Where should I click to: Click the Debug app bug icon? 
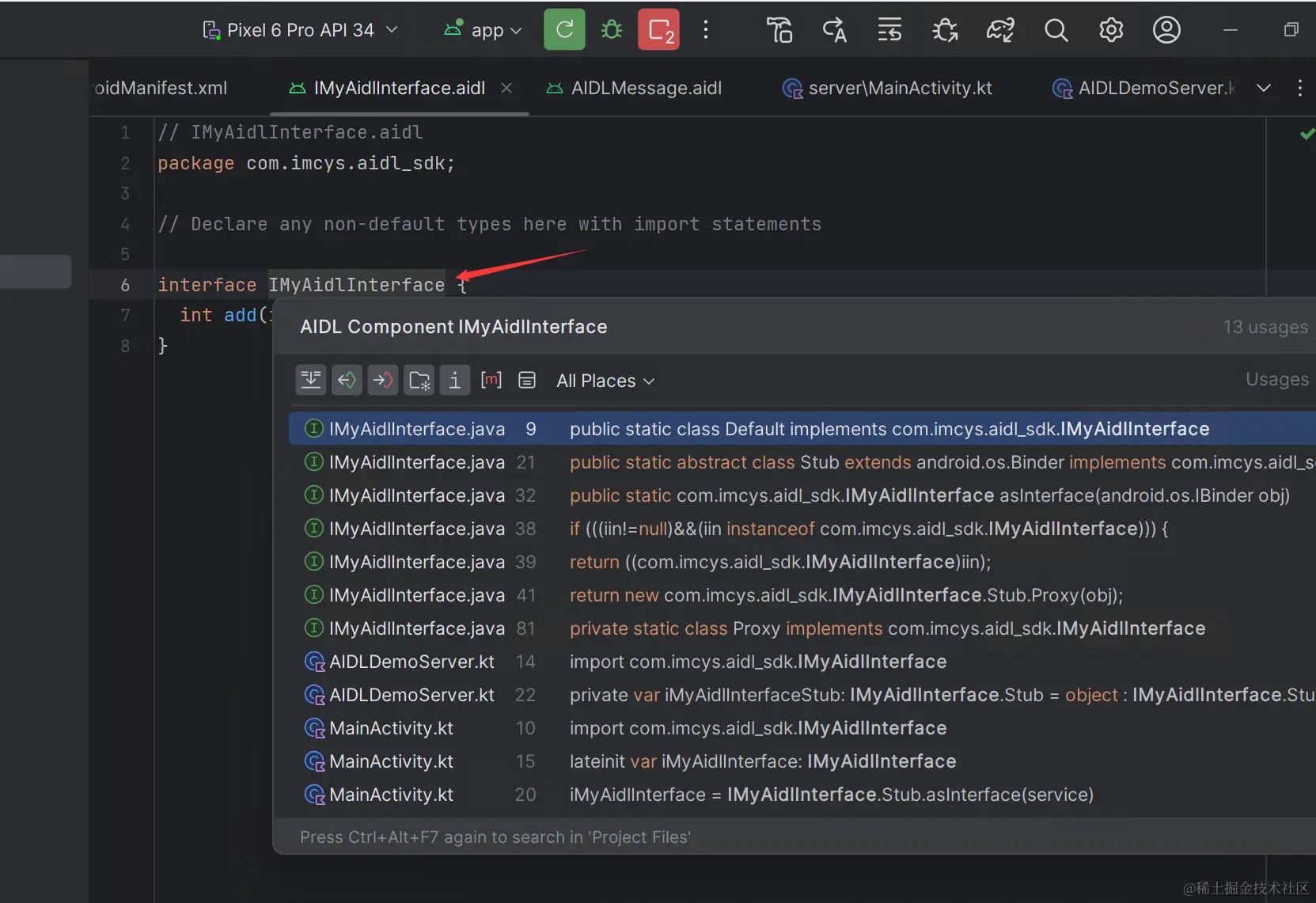tap(612, 30)
